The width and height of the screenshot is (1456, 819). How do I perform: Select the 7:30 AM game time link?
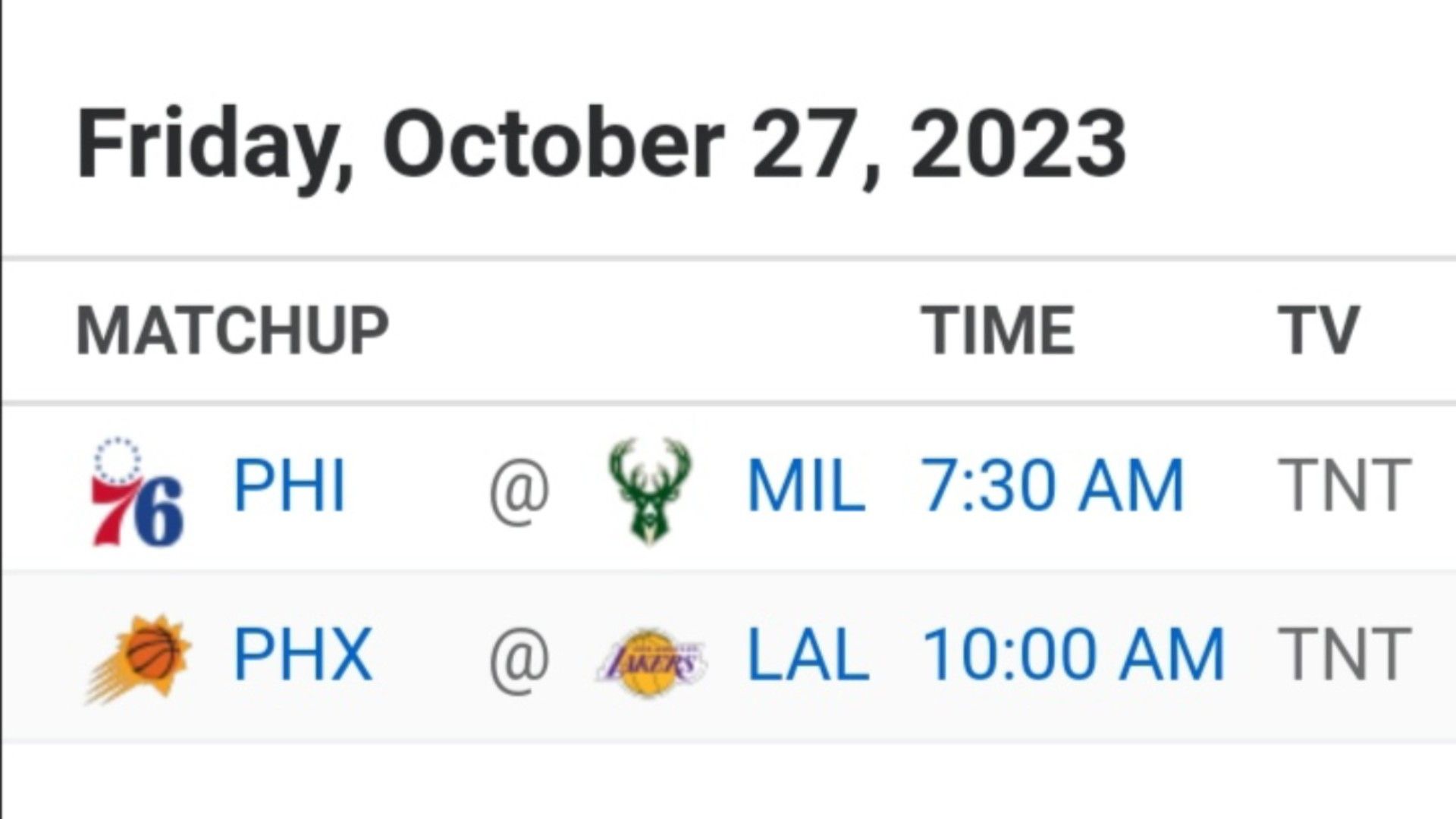pyautogui.click(x=1052, y=485)
